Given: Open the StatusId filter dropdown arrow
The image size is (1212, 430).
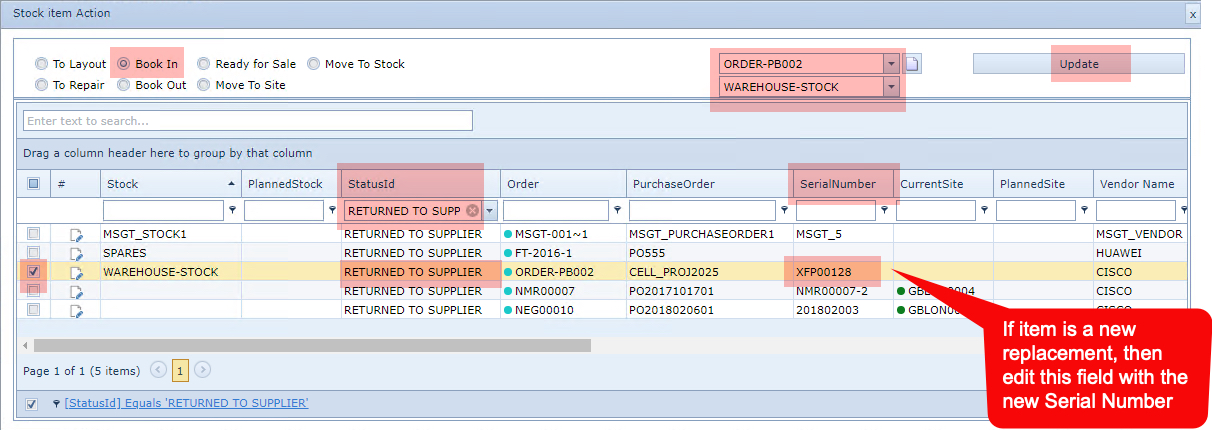Looking at the screenshot, I should [x=490, y=211].
